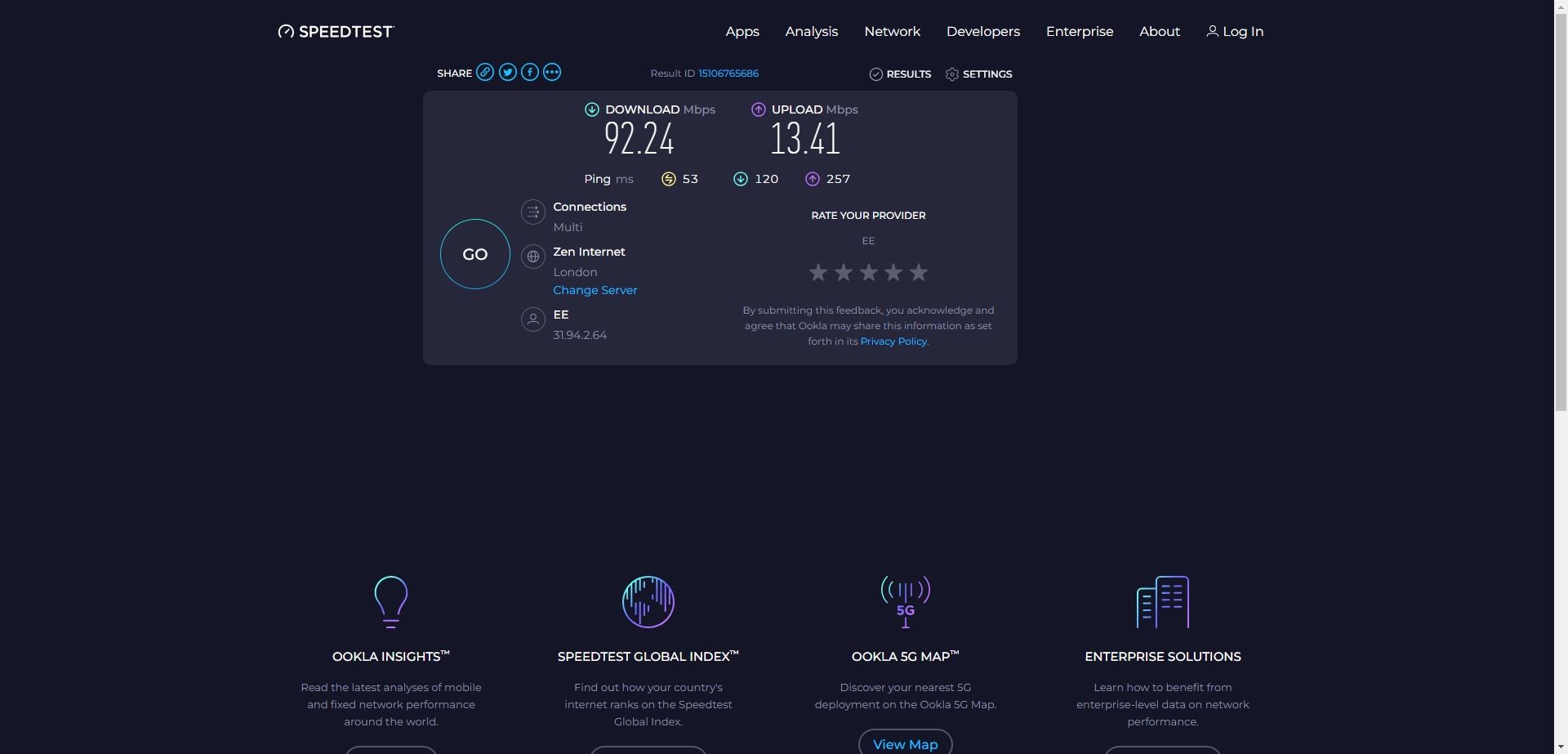Image resolution: width=1568 pixels, height=754 pixels.
Task: Select the Connections multi-arrow icon
Action: click(x=533, y=212)
